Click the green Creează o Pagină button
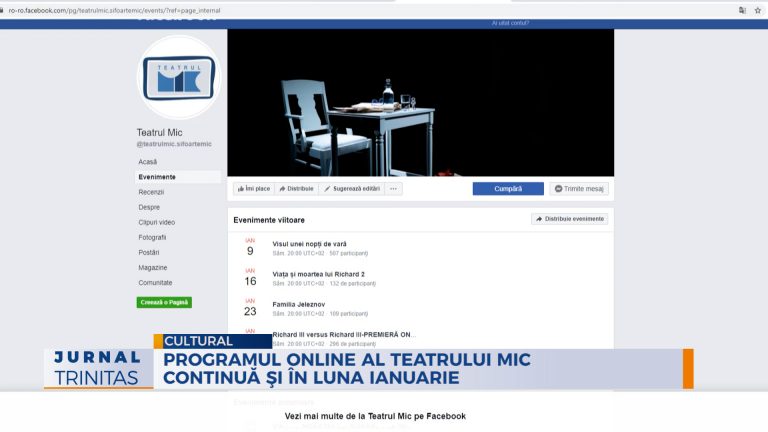Viewport: 768px width, 432px height. tap(164, 302)
